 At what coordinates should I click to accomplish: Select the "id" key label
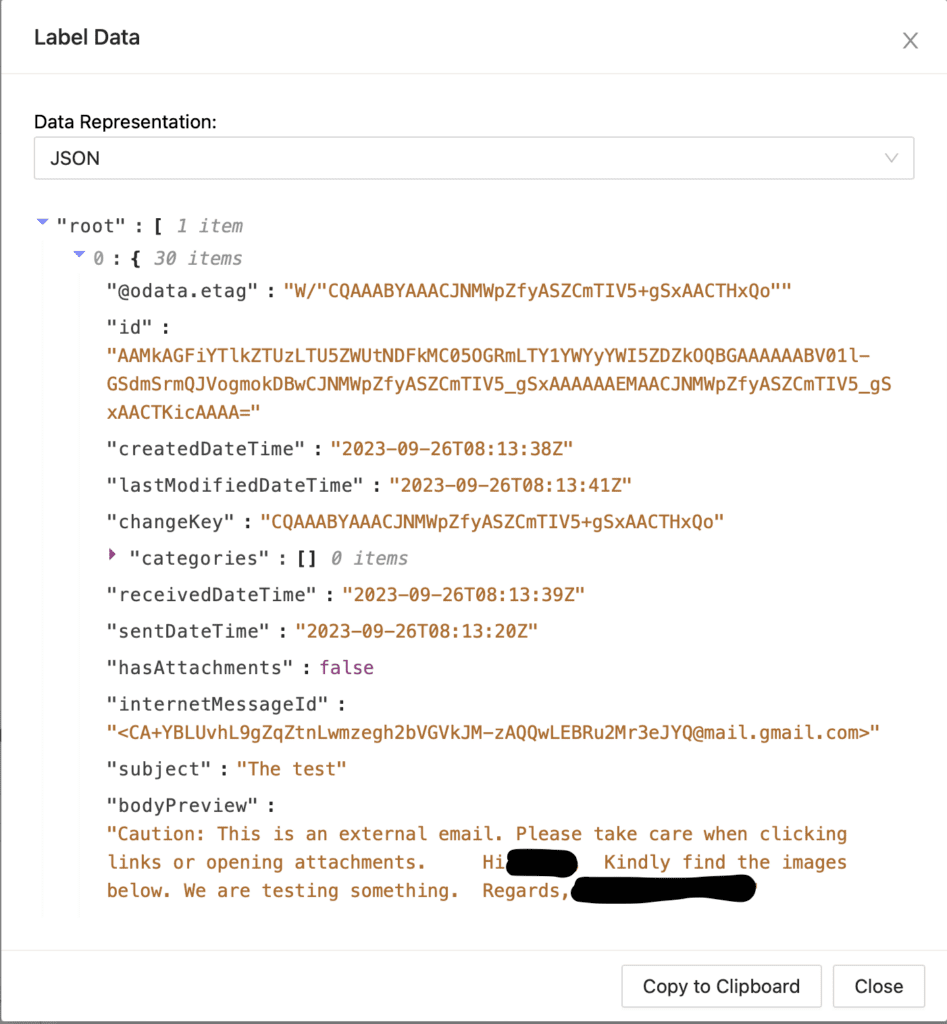tap(129, 327)
